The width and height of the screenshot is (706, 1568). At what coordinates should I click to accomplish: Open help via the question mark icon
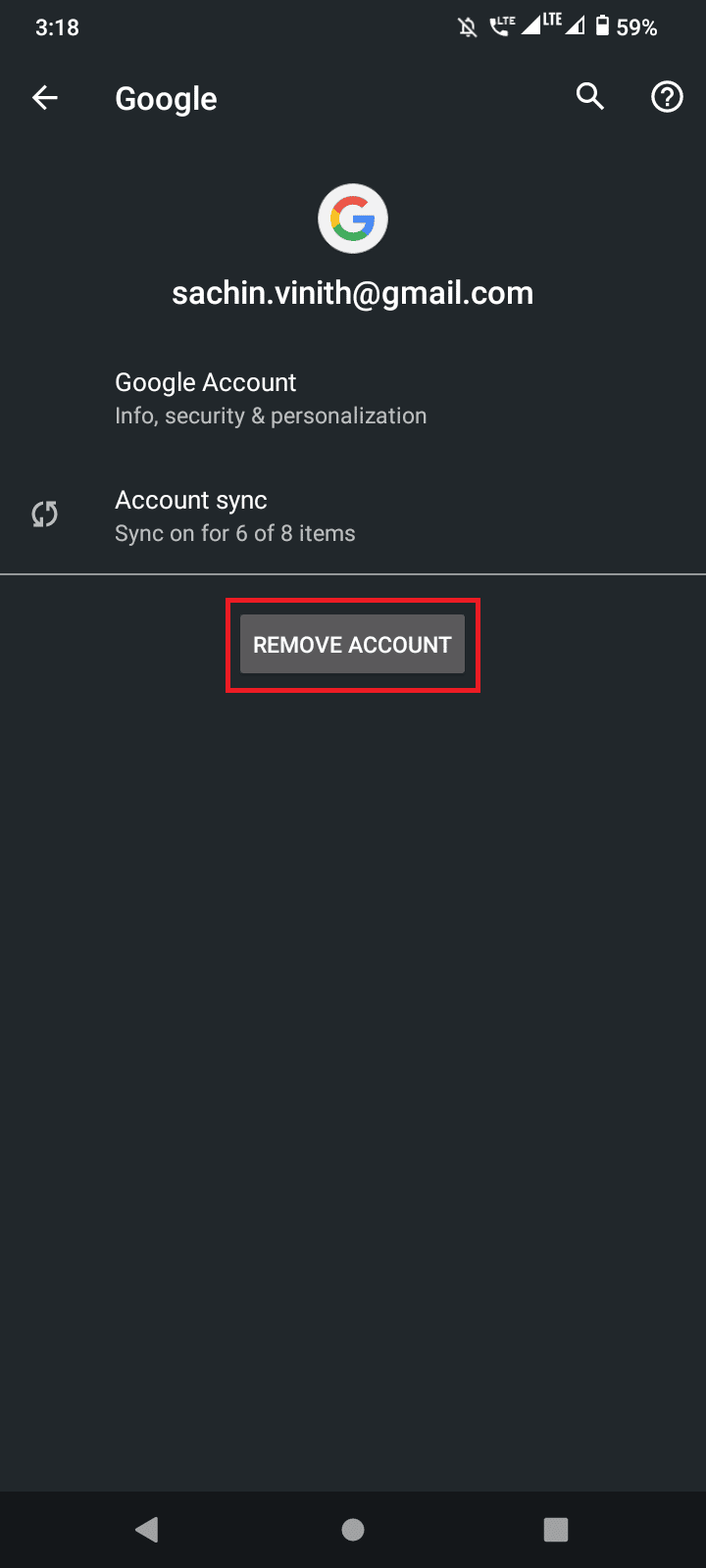pyautogui.click(x=667, y=96)
